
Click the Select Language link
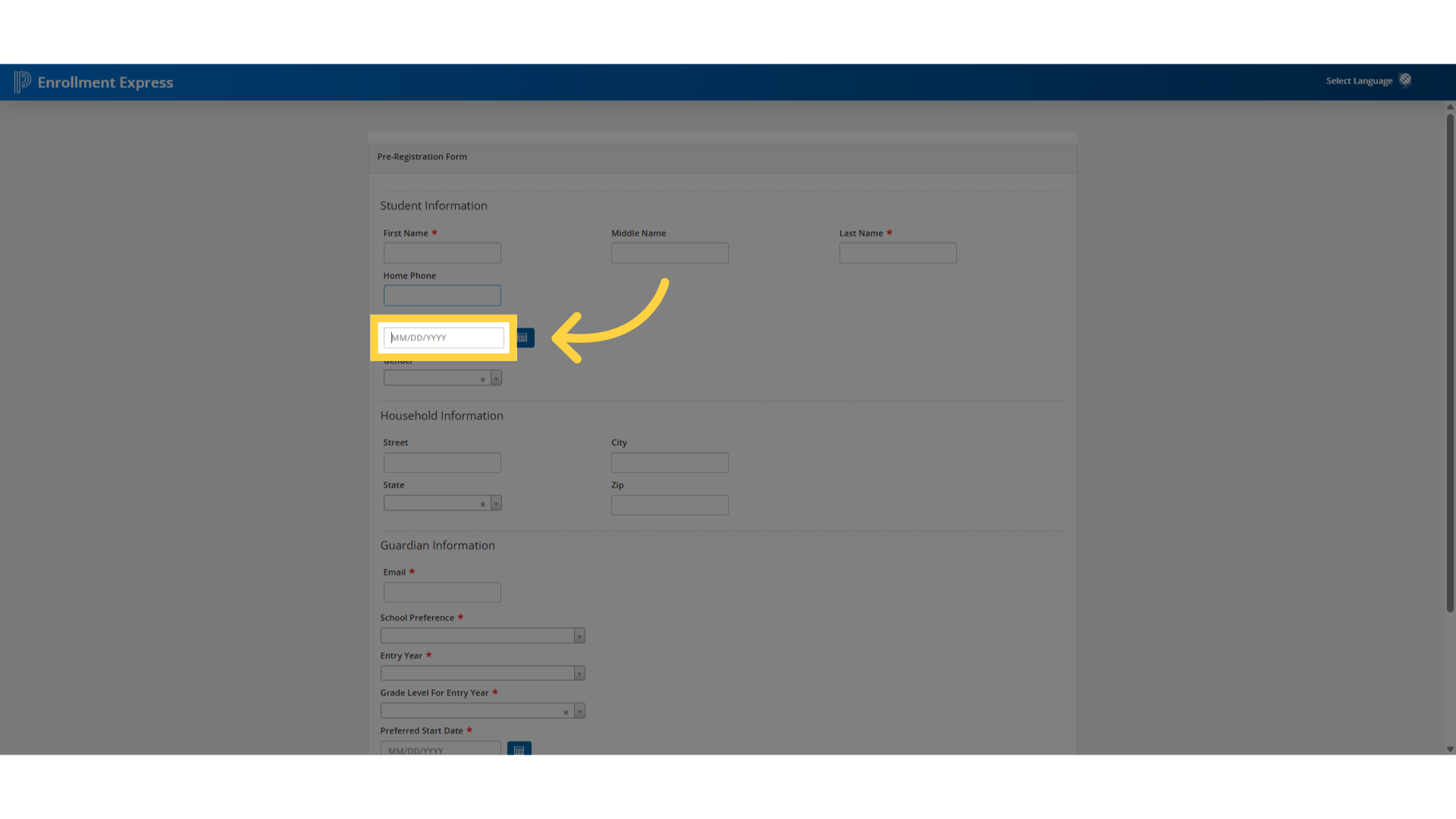1359,80
